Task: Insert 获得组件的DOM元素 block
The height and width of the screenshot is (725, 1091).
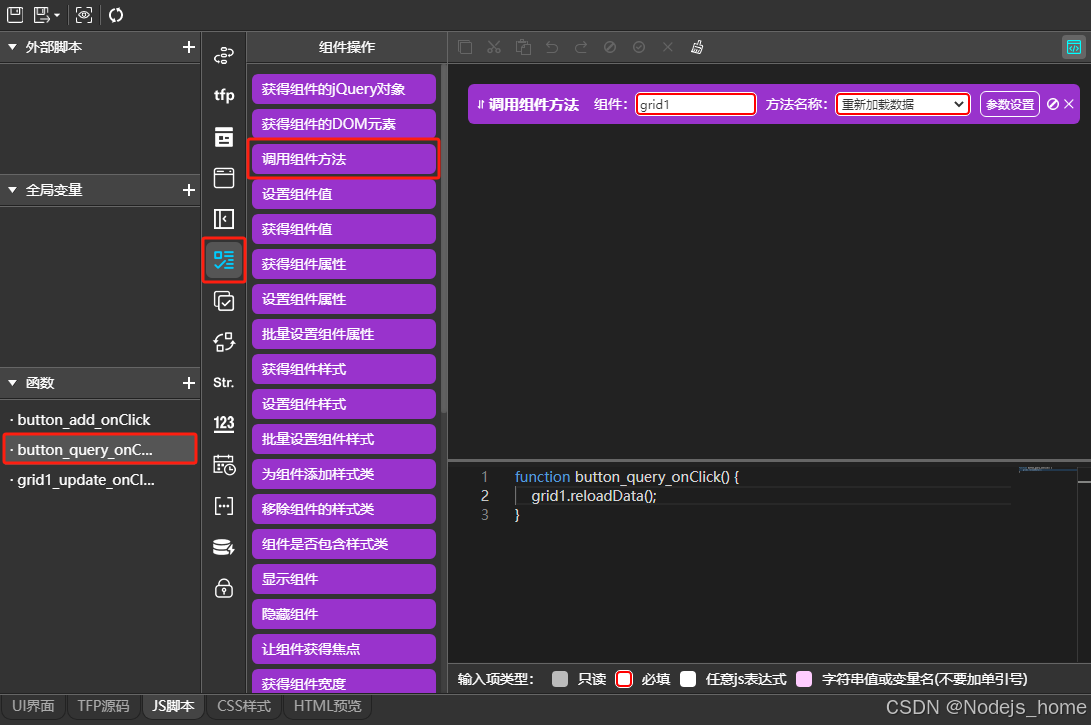Action: (x=344, y=124)
